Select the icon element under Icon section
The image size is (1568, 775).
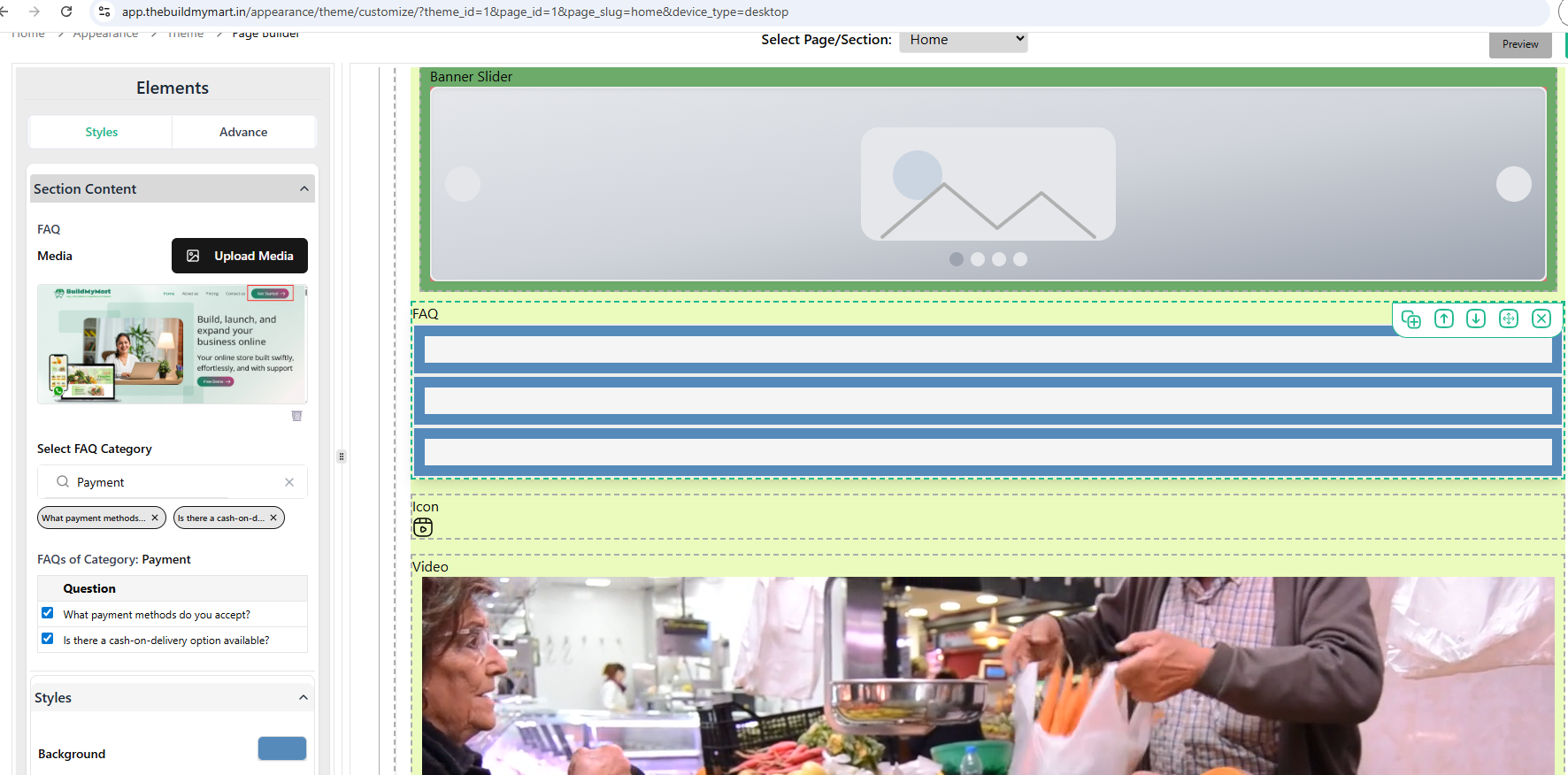point(423,527)
